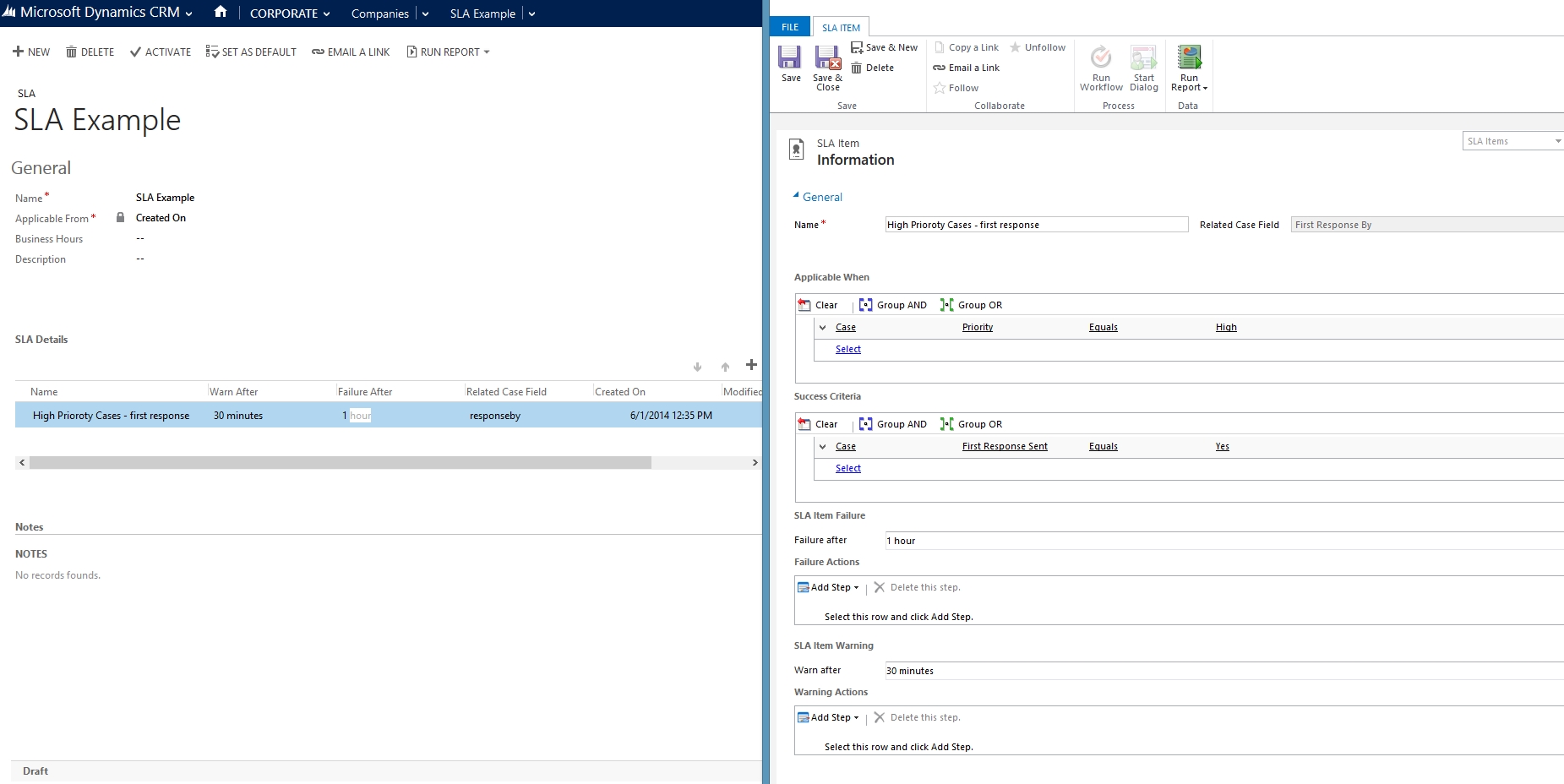The image size is (1564, 784).
Task: Open the CORPORATE navigation menu
Action: click(290, 14)
